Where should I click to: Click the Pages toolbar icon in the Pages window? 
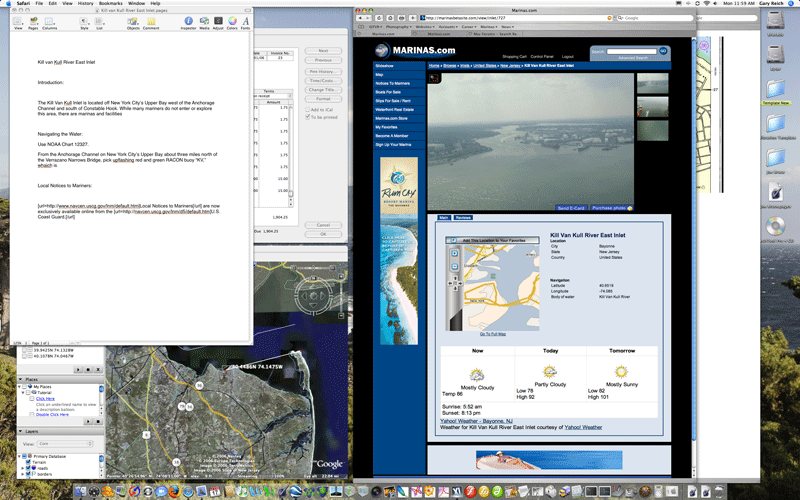pyautogui.click(x=34, y=21)
